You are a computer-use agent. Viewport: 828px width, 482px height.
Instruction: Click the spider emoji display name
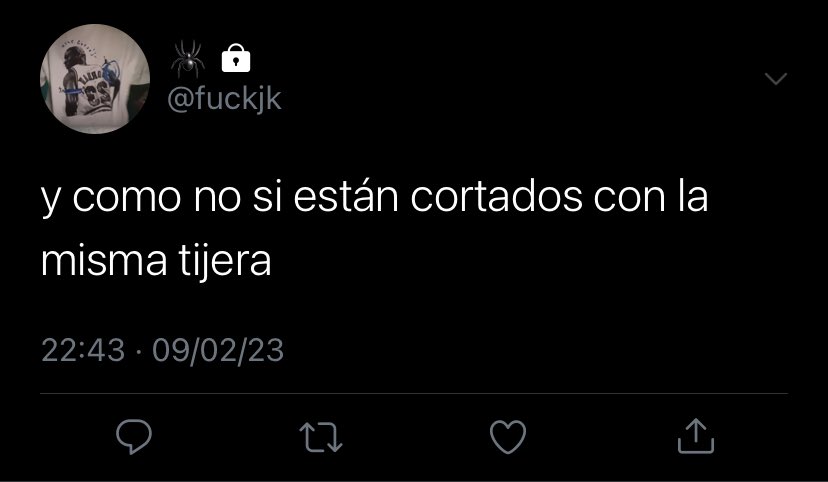tap(188, 58)
